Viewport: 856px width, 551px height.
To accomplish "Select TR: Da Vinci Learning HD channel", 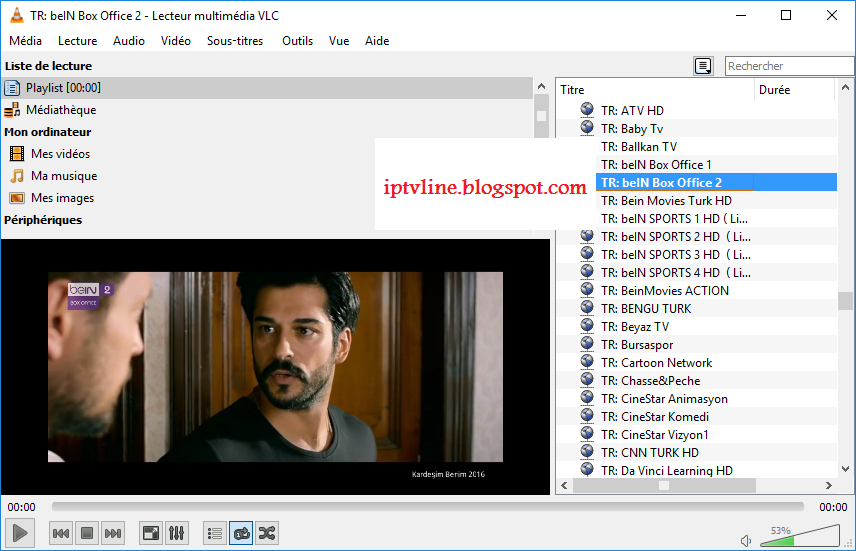I will (667, 471).
